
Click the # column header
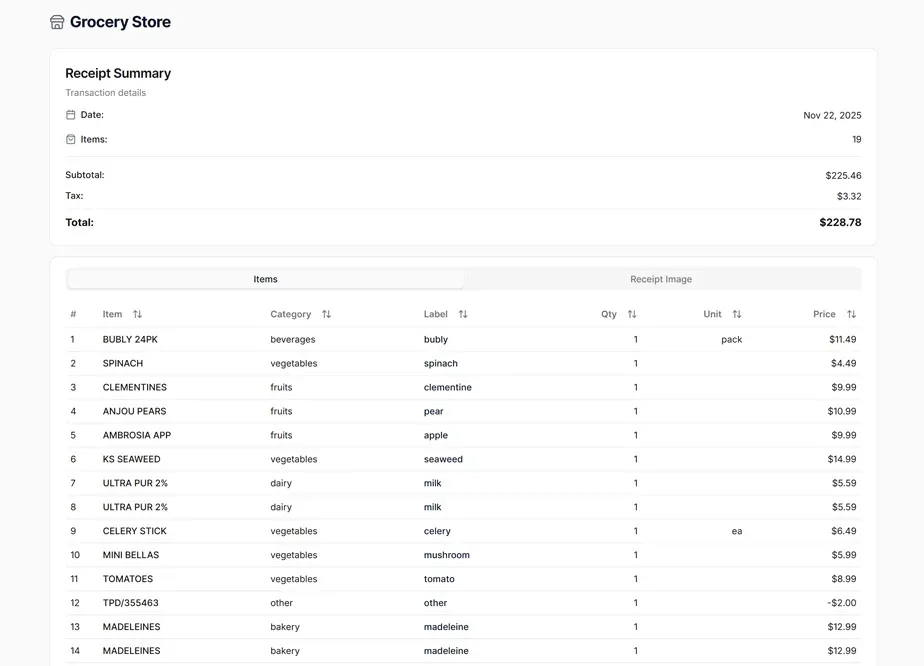click(x=73, y=313)
